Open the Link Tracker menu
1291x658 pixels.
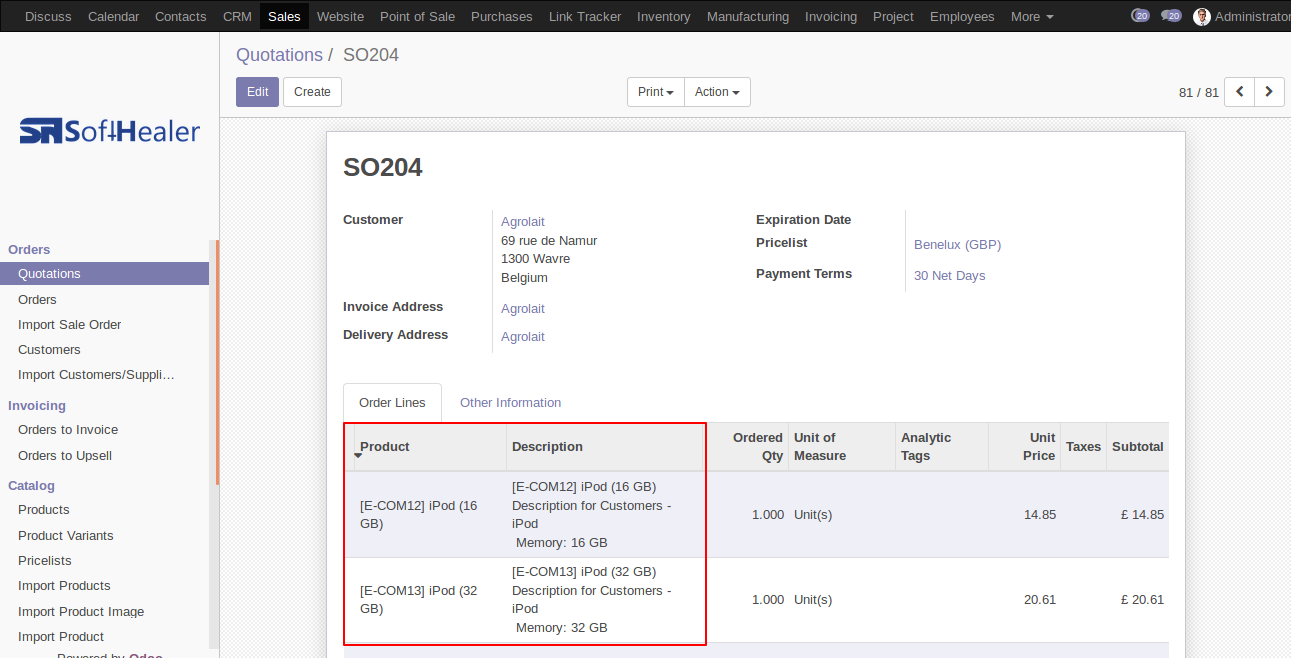tap(585, 17)
